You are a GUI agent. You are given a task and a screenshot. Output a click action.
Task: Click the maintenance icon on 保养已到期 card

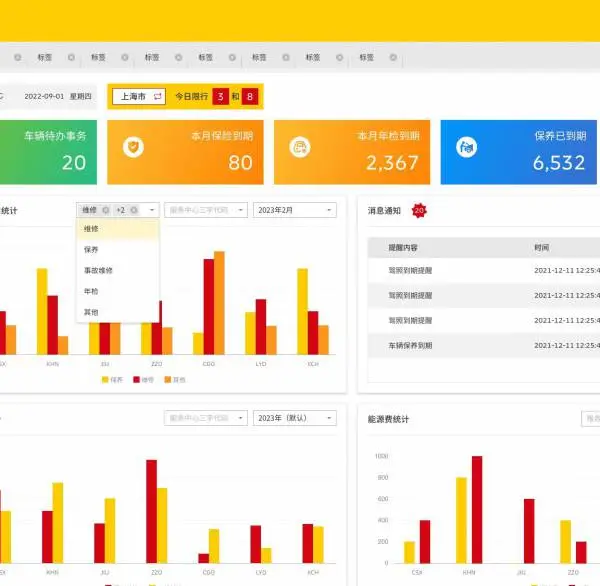(x=466, y=147)
